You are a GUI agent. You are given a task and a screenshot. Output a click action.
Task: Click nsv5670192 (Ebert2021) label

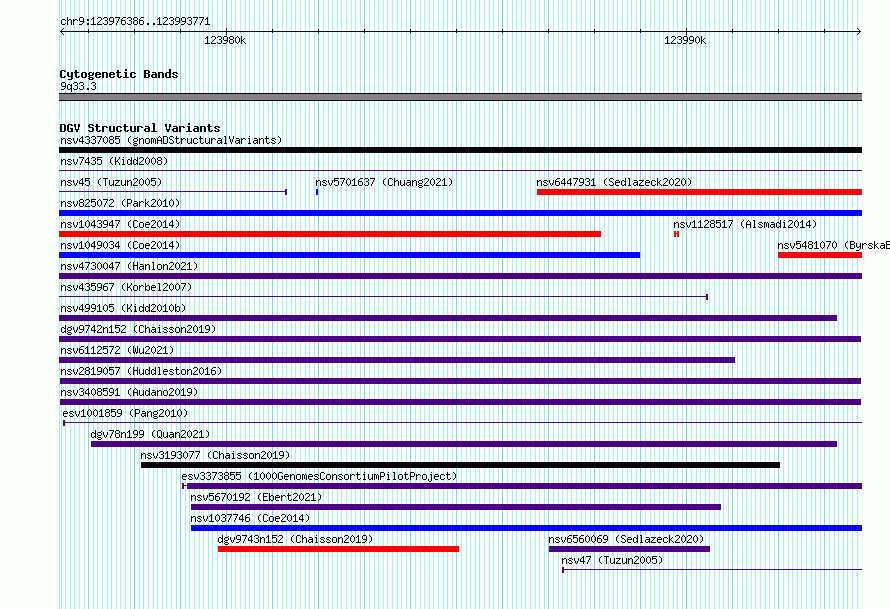(x=256, y=497)
